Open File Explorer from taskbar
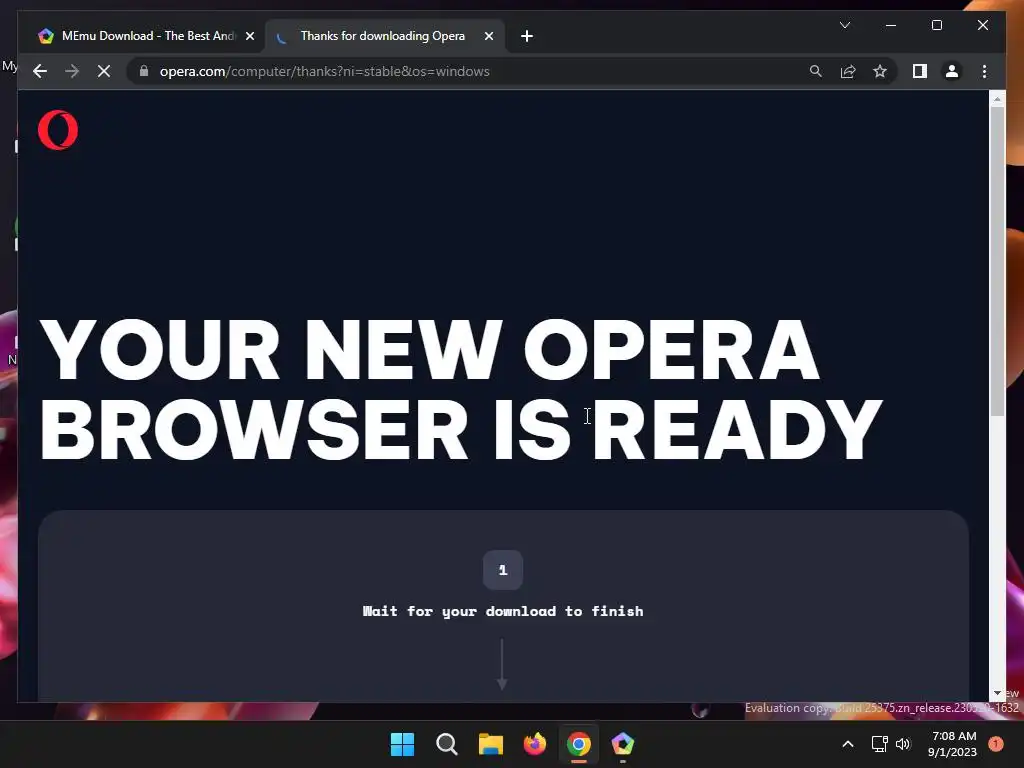Viewport: 1024px width, 768px height. (x=490, y=744)
